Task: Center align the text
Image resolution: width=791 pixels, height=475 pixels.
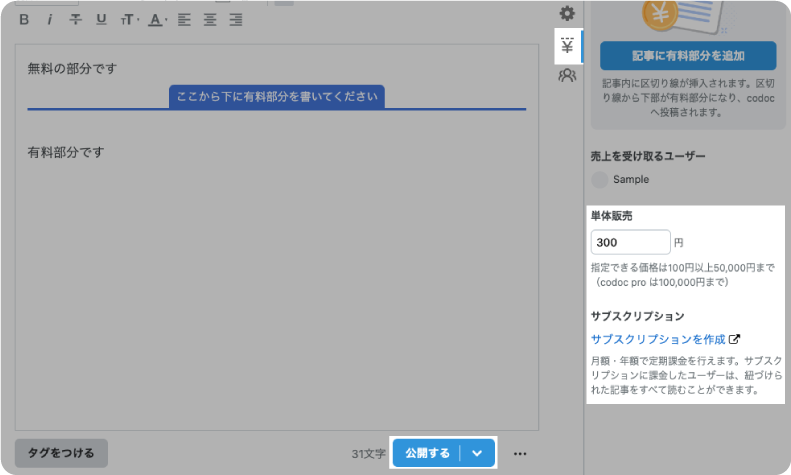Action: coord(210,19)
